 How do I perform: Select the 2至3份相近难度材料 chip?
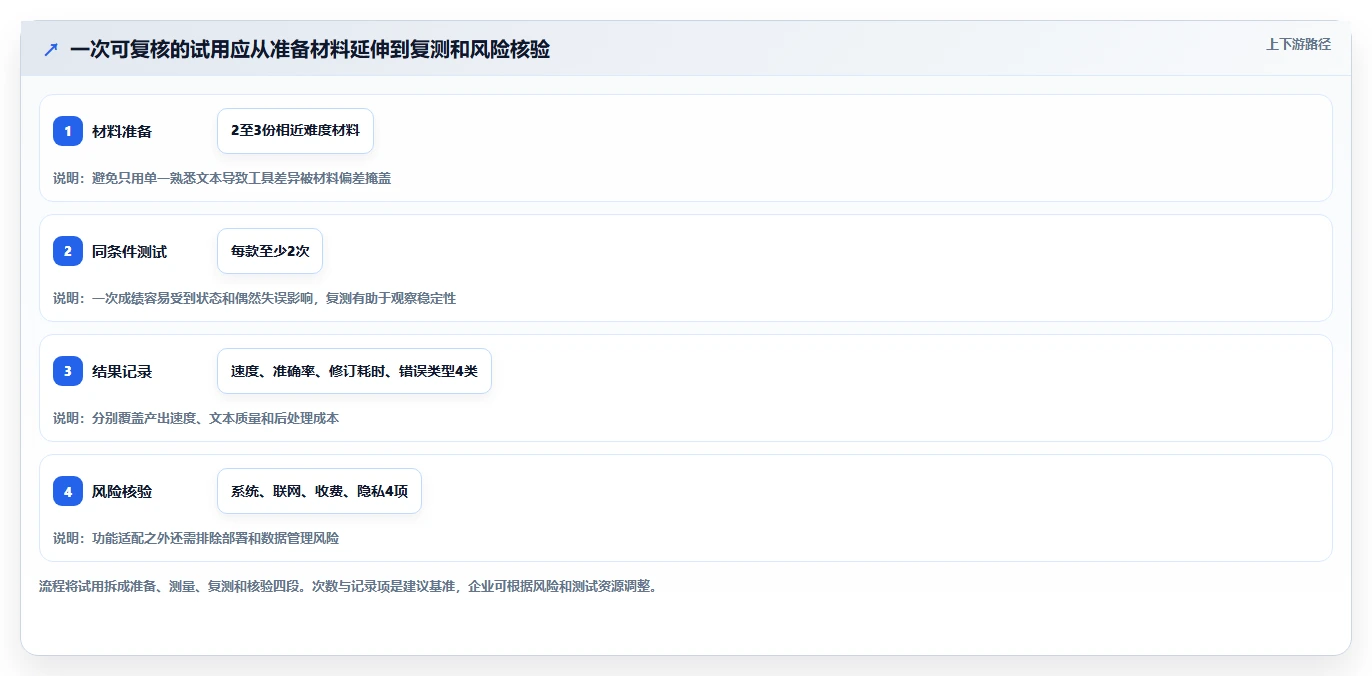pyautogui.click(x=295, y=131)
